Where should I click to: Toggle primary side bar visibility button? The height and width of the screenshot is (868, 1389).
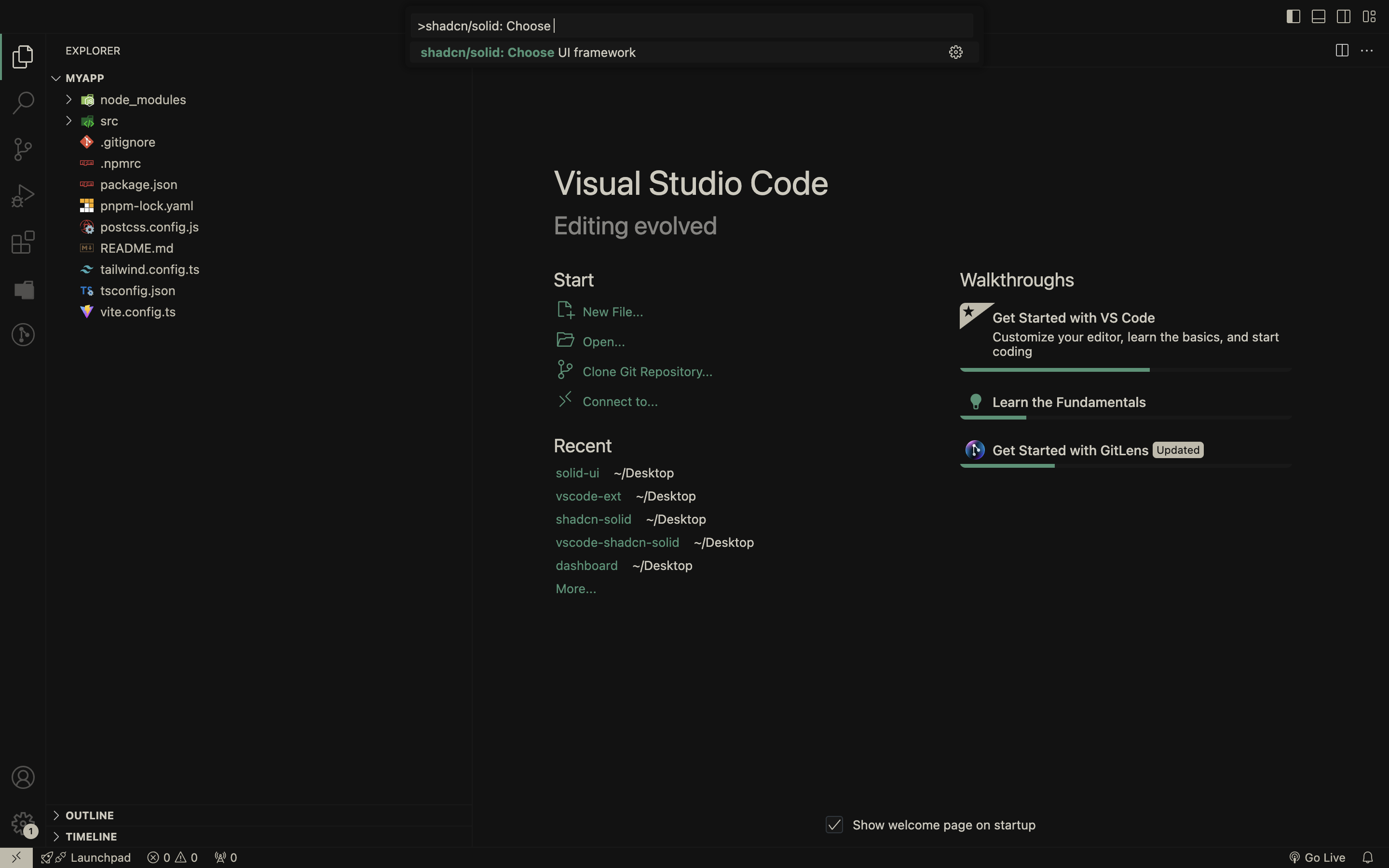click(1293, 17)
